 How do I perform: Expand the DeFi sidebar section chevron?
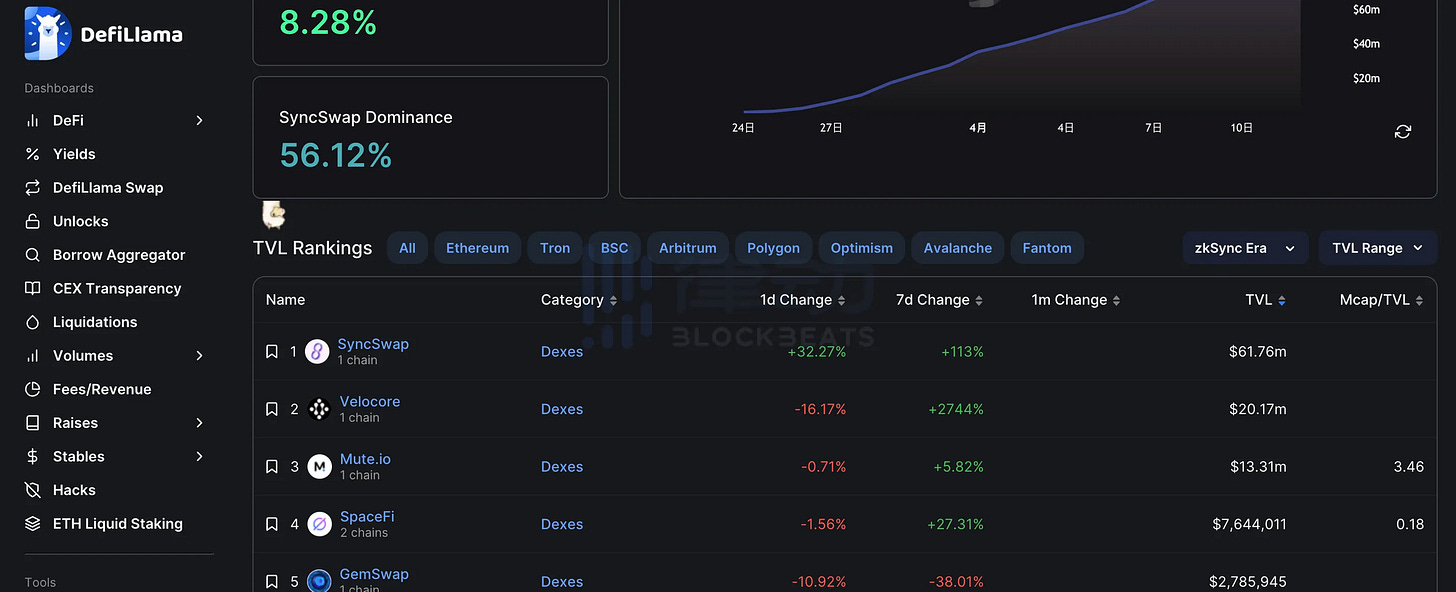click(199, 120)
